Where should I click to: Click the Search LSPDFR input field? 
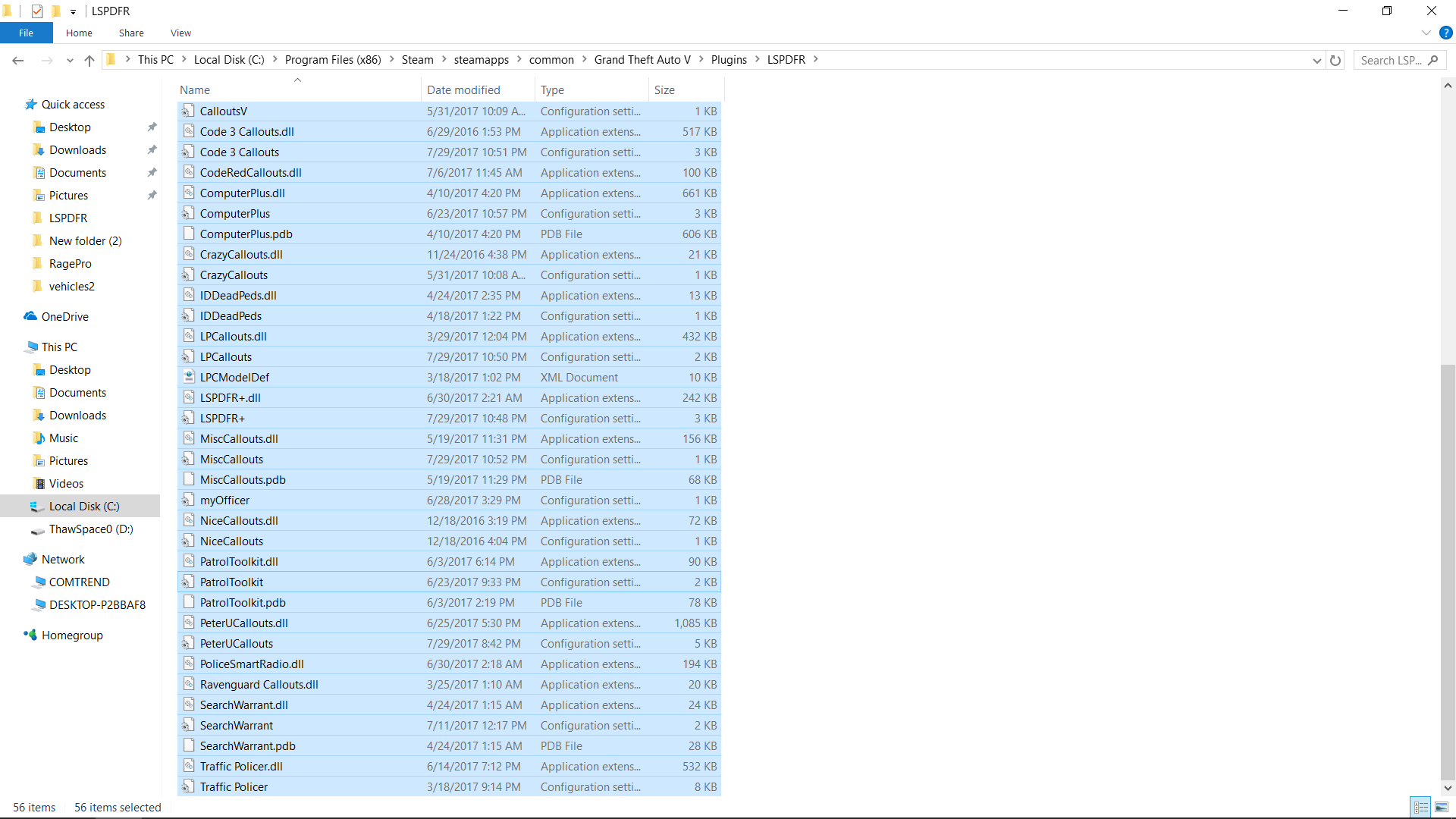point(1391,60)
